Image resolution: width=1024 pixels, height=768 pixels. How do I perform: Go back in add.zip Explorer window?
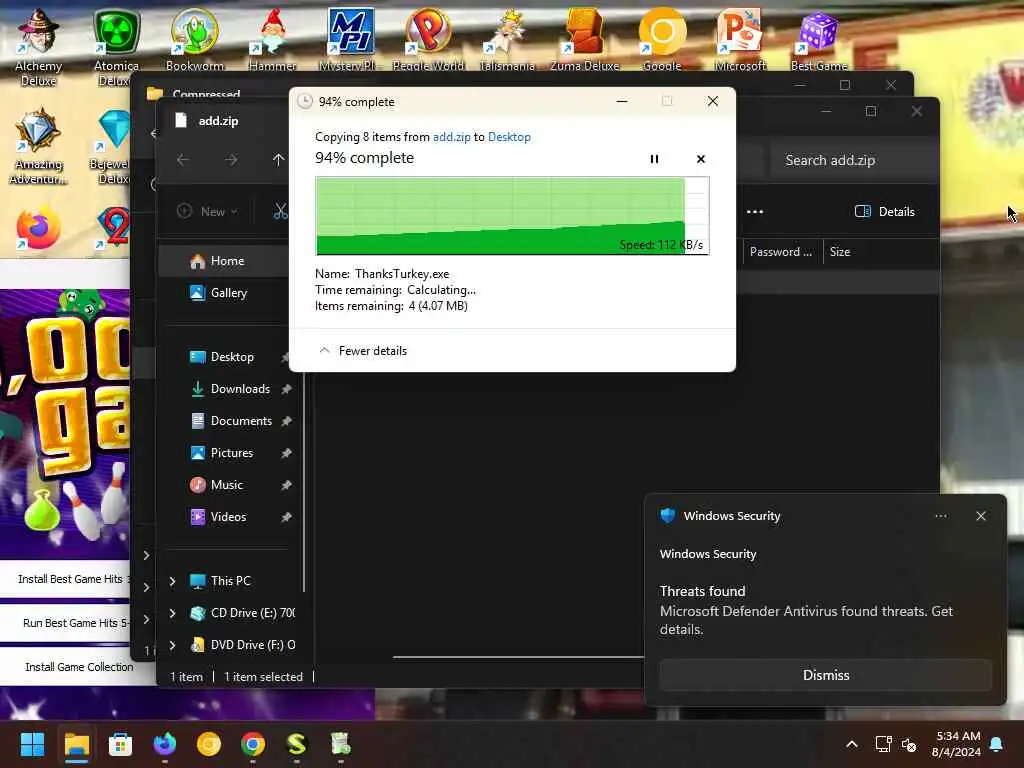tap(183, 159)
